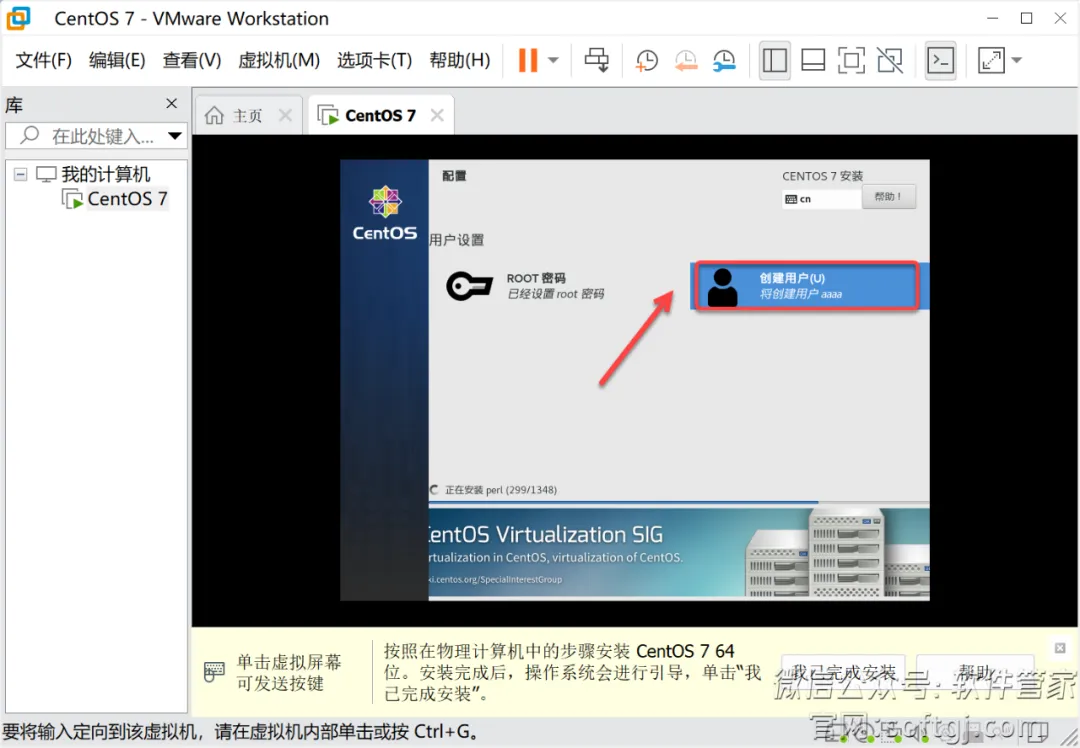Image resolution: width=1080 pixels, height=748 pixels.
Task: Open the 虚拟机(M) menu
Action: point(279,61)
